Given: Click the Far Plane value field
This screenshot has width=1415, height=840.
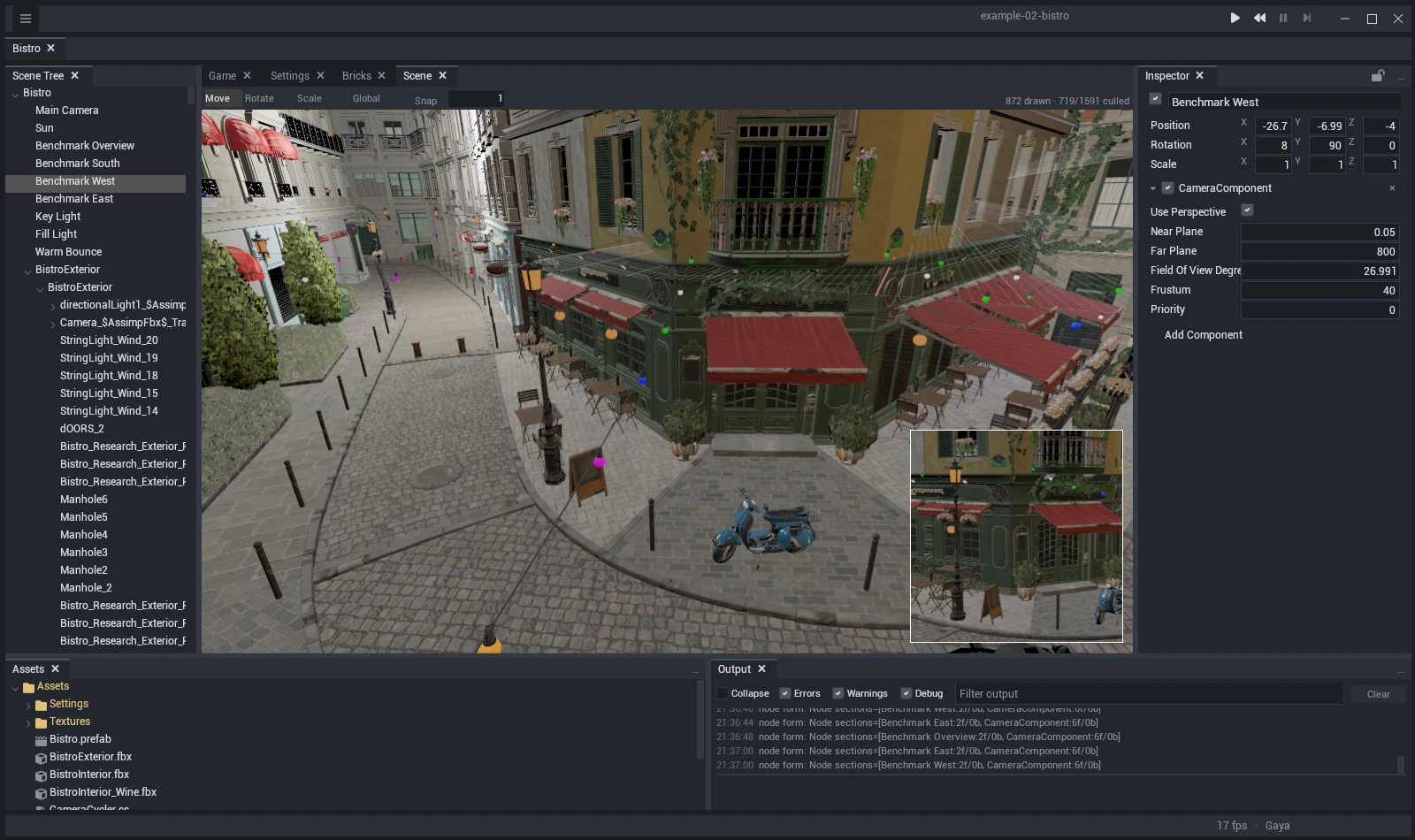Looking at the screenshot, I should [1320, 252].
